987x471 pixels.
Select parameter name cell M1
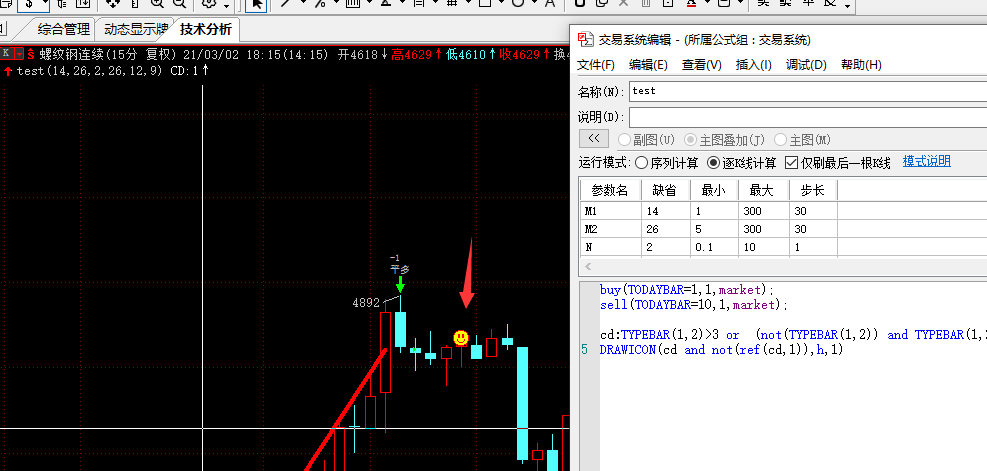611,211
